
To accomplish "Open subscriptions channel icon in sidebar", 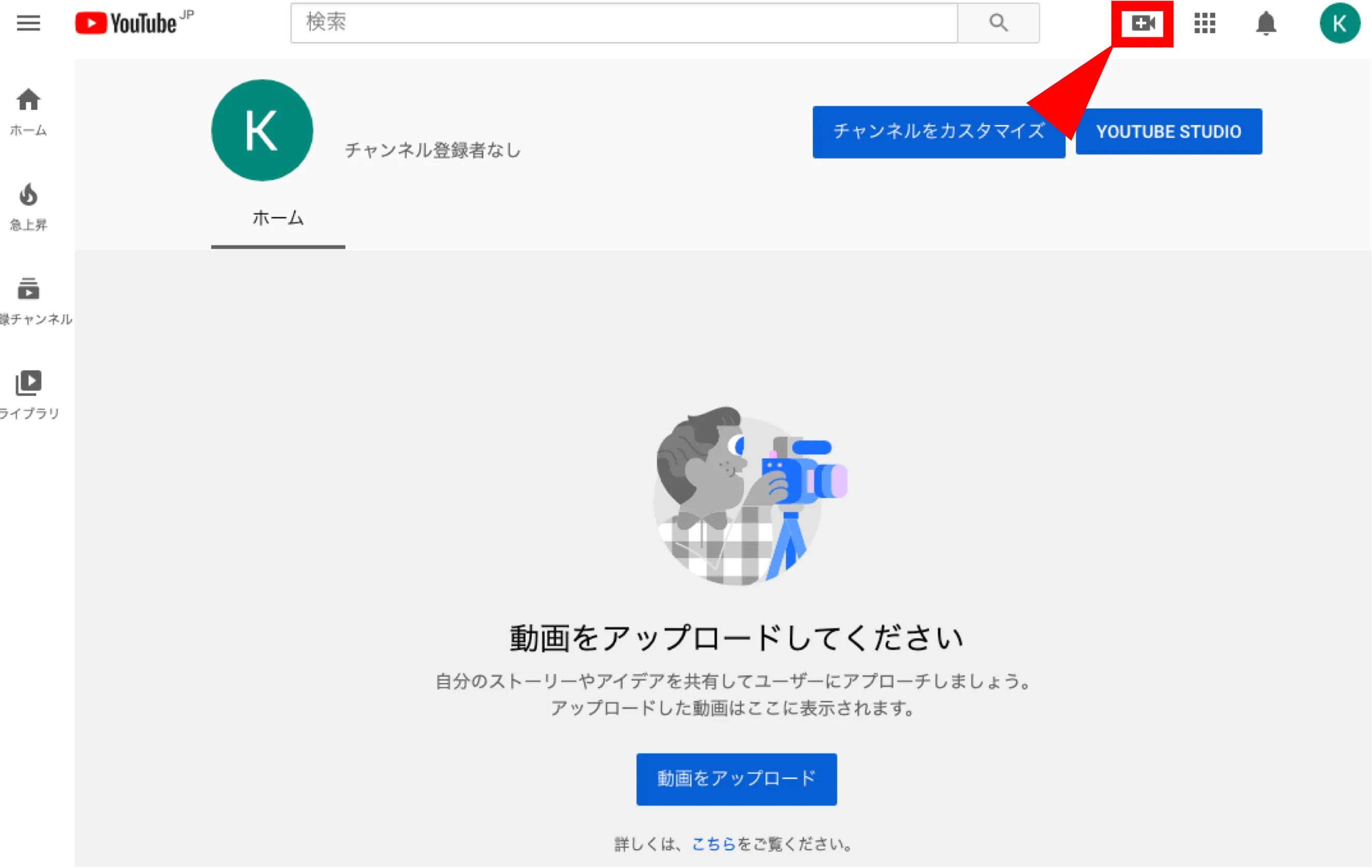I will 29,300.
